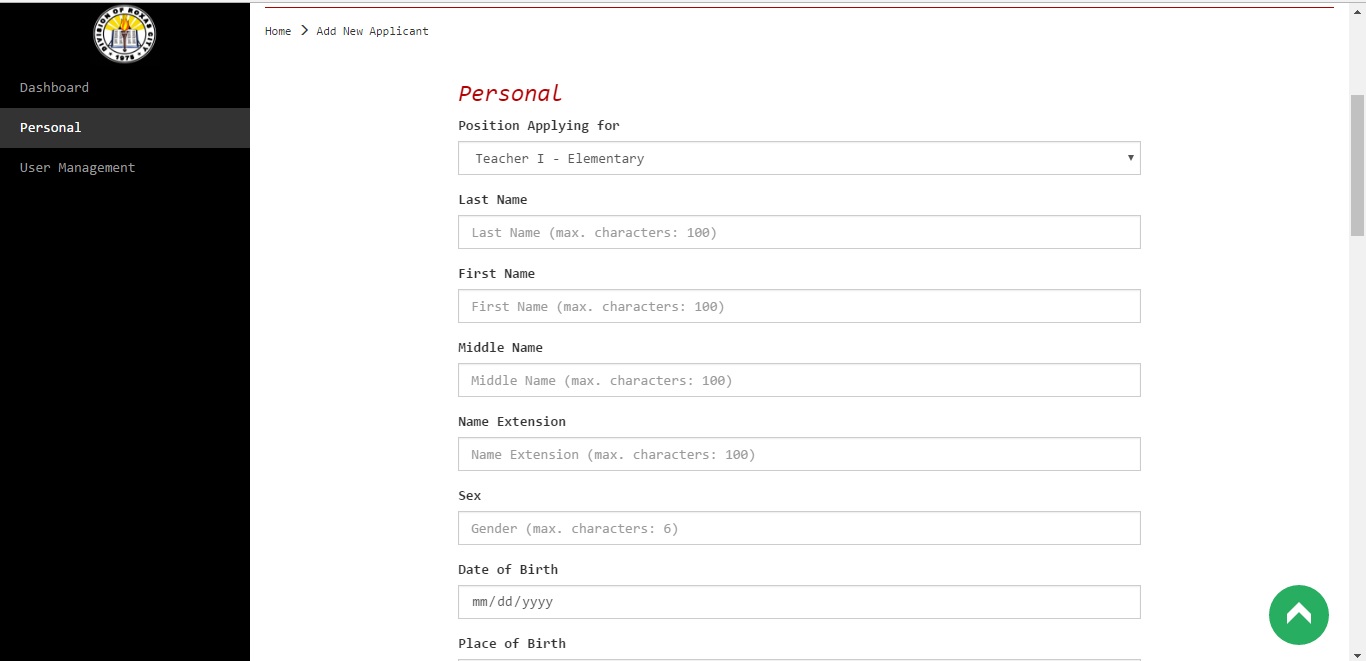This screenshot has width=1366, height=661.
Task: Click the red Personal form heading
Action: pos(510,94)
